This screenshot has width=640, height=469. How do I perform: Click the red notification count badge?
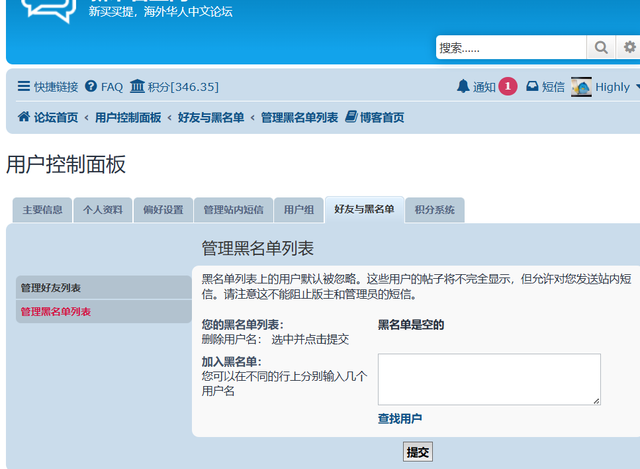pos(507,87)
